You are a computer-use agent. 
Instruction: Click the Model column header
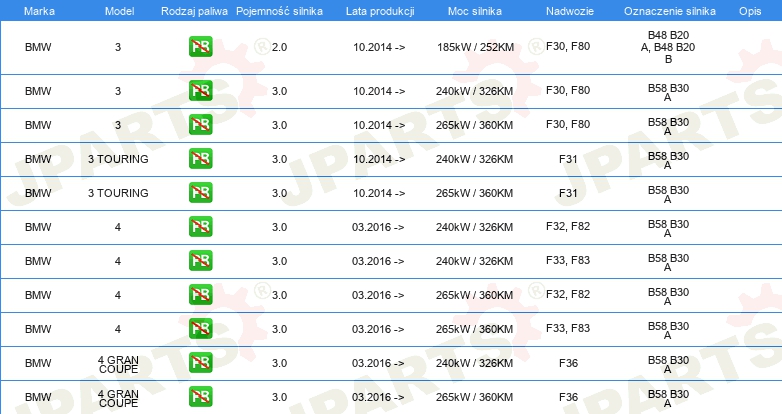tap(119, 11)
